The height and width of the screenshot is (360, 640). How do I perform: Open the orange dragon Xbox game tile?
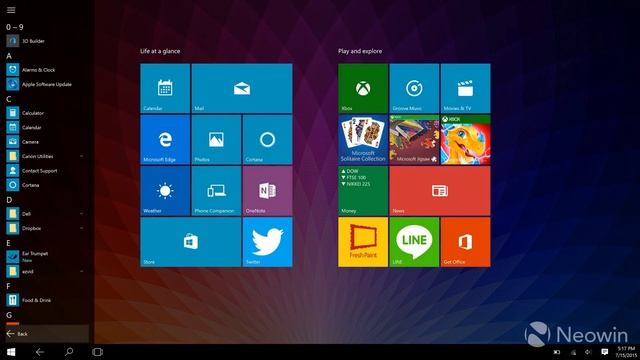pos(465,140)
